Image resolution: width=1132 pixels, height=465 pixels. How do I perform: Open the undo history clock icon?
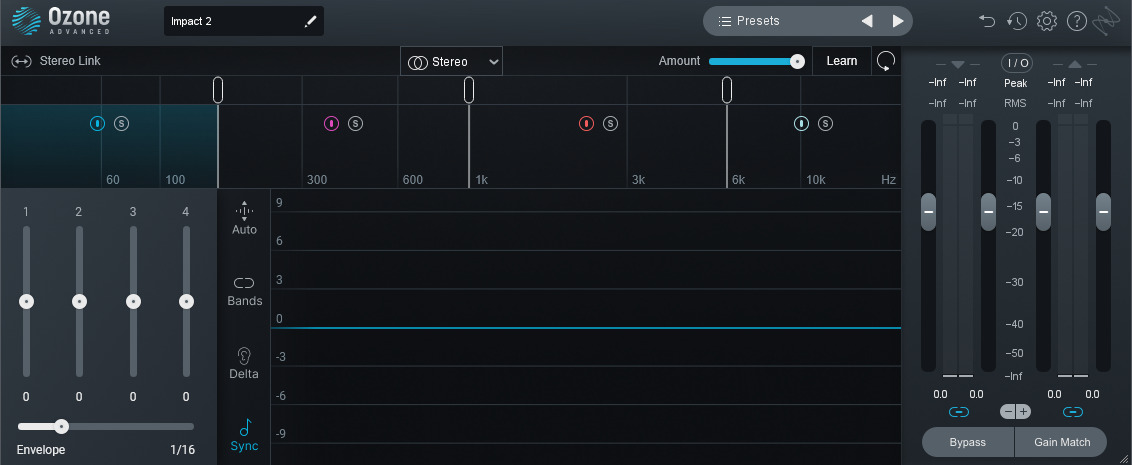(x=1016, y=21)
